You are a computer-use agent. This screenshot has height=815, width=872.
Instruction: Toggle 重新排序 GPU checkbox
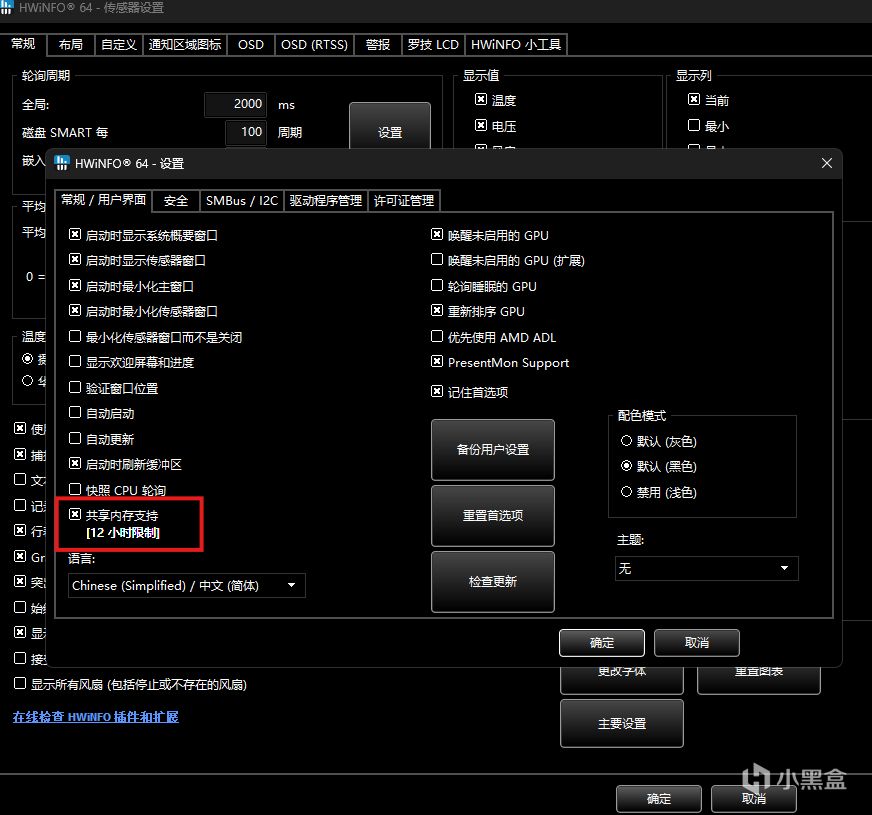pos(437,311)
